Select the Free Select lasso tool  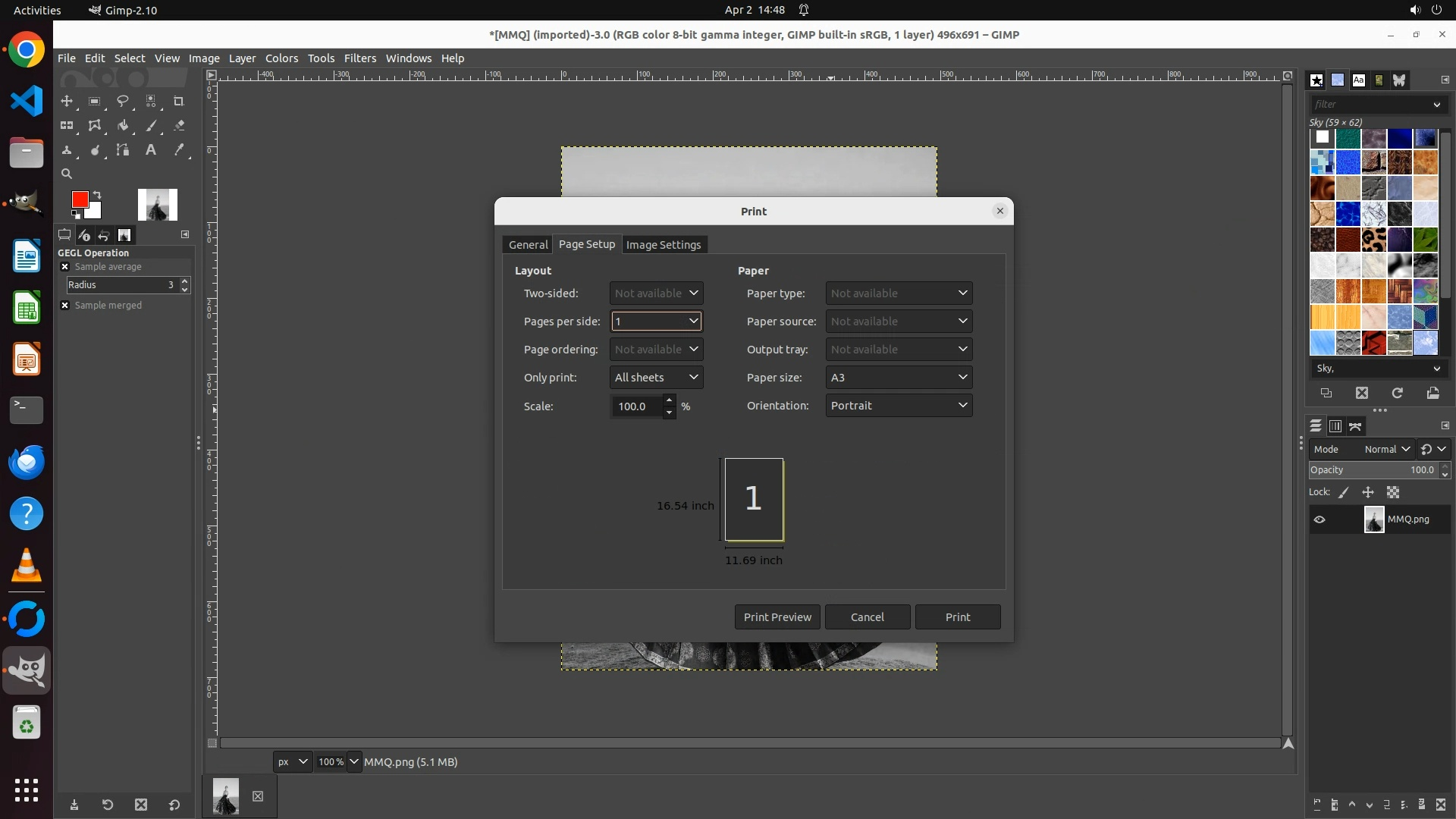[122, 101]
